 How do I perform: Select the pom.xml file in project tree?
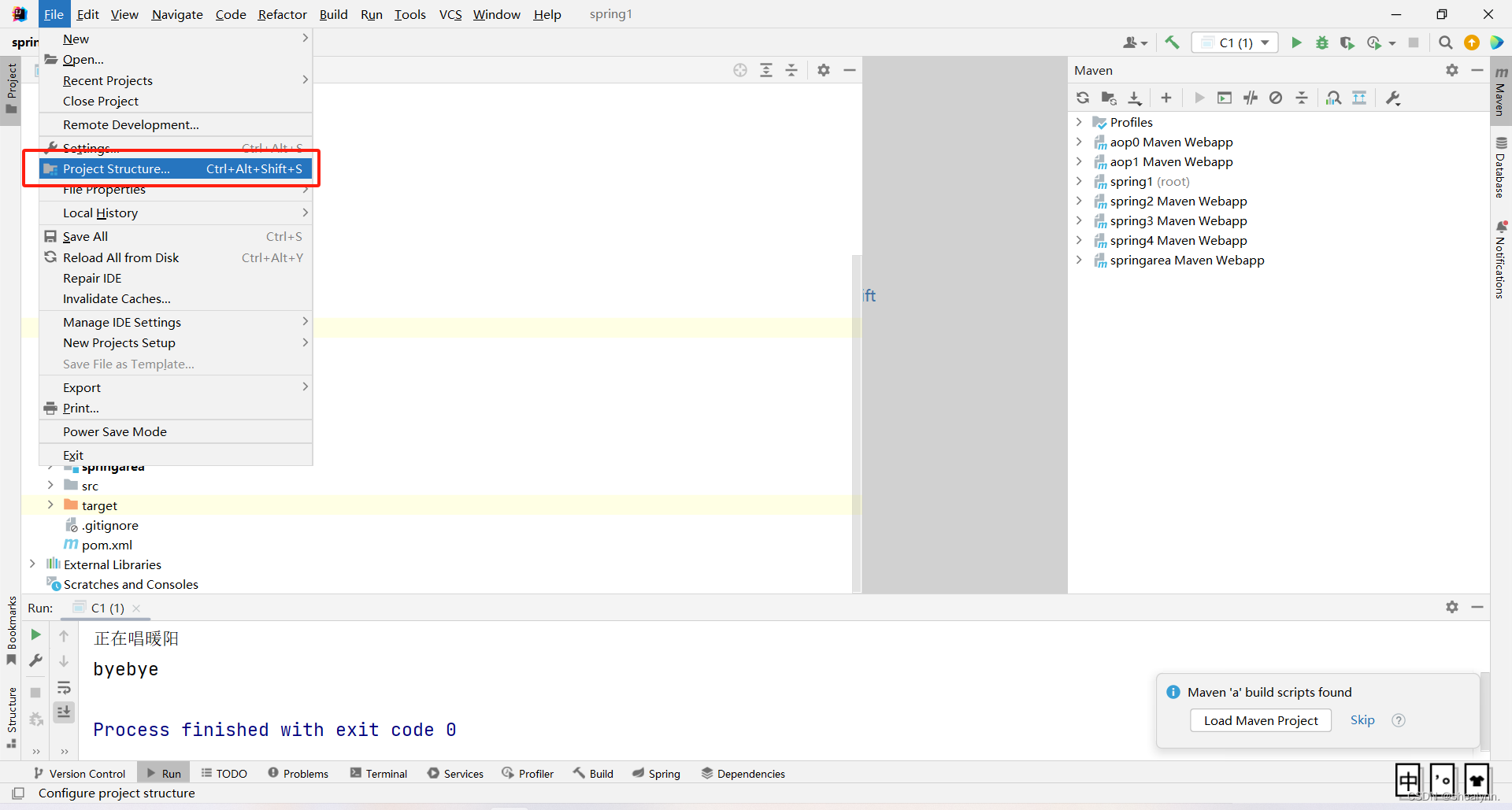click(108, 545)
